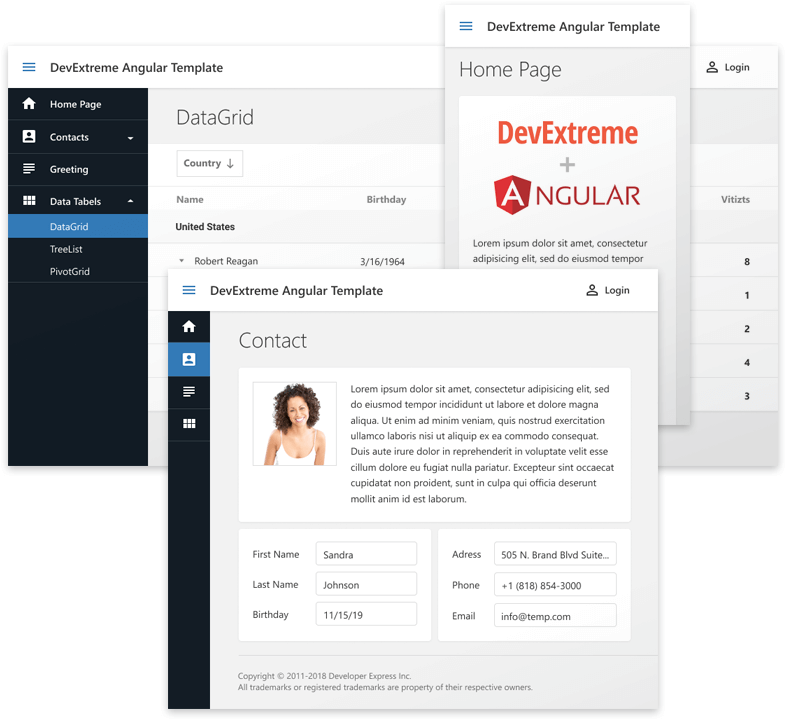Click the Greeting lines icon in DataGrid sidebar
Screen dimensions: 790x720
click(29, 168)
